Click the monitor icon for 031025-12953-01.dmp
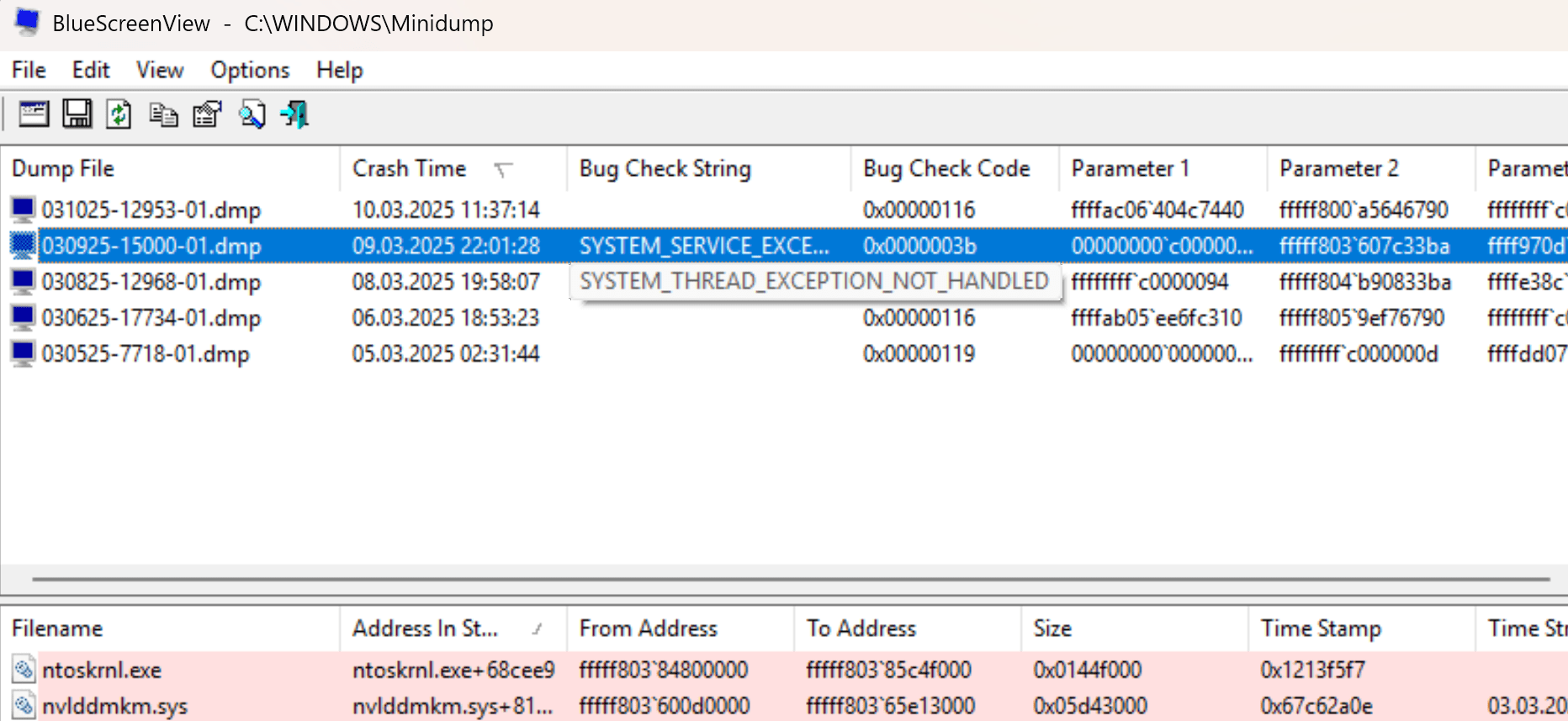 [x=23, y=209]
